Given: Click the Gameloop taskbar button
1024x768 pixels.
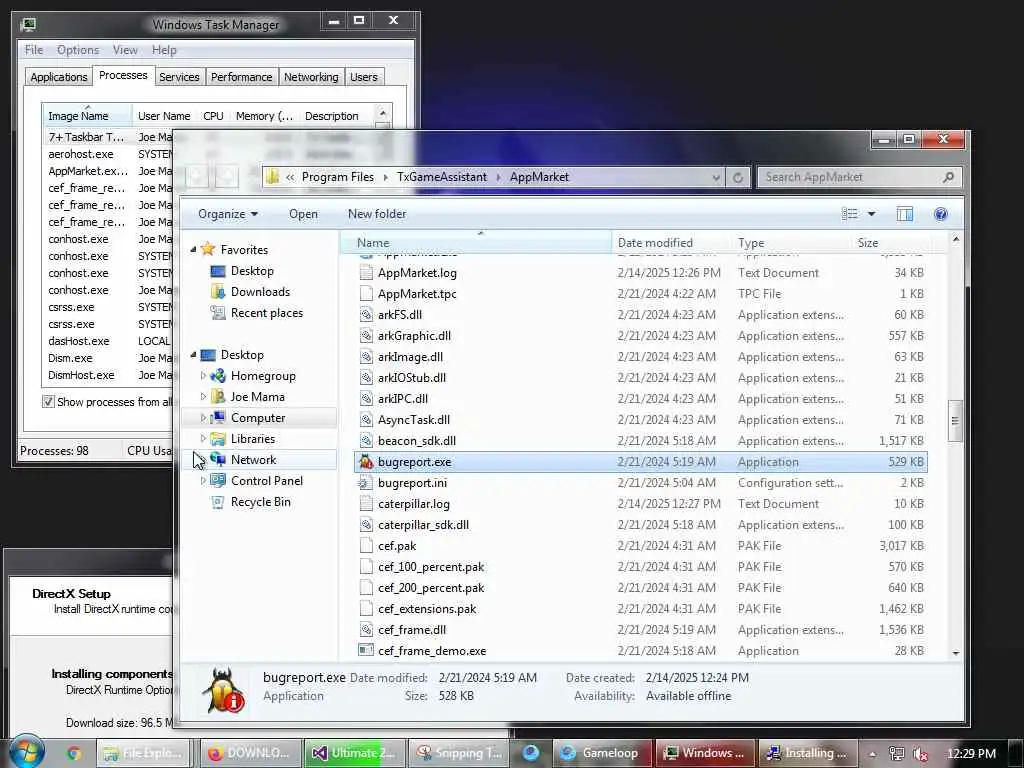Looking at the screenshot, I should [601, 753].
